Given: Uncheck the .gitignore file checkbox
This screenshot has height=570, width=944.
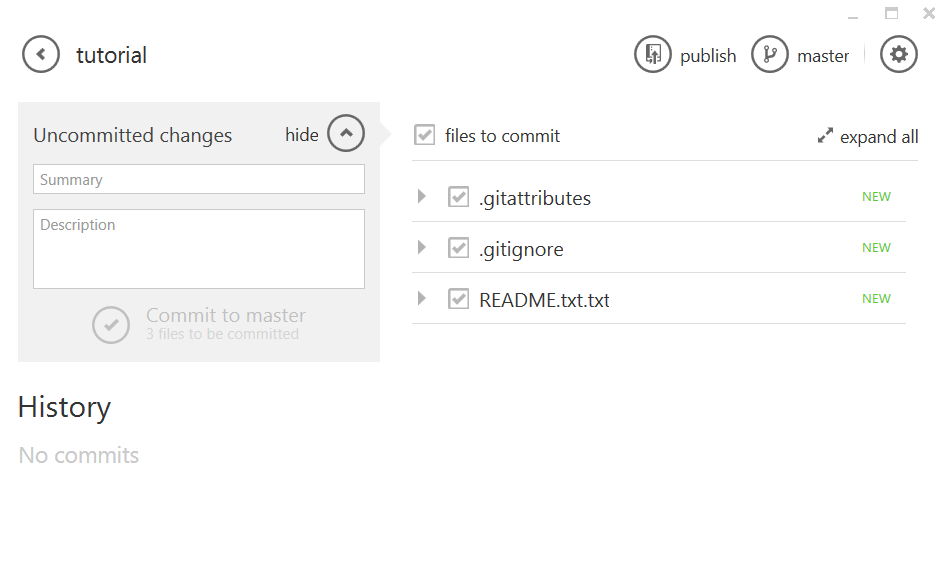Looking at the screenshot, I should click(x=459, y=248).
